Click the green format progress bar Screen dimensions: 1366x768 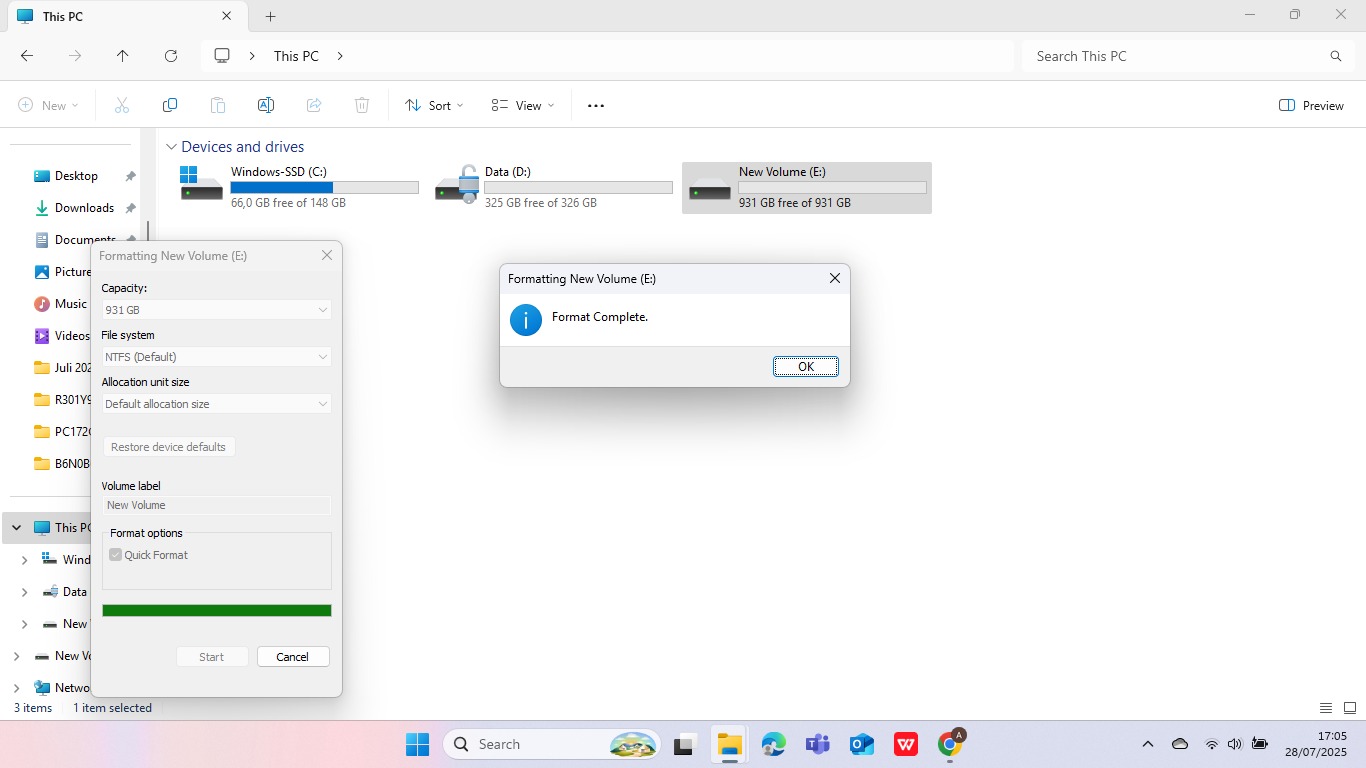click(x=216, y=611)
